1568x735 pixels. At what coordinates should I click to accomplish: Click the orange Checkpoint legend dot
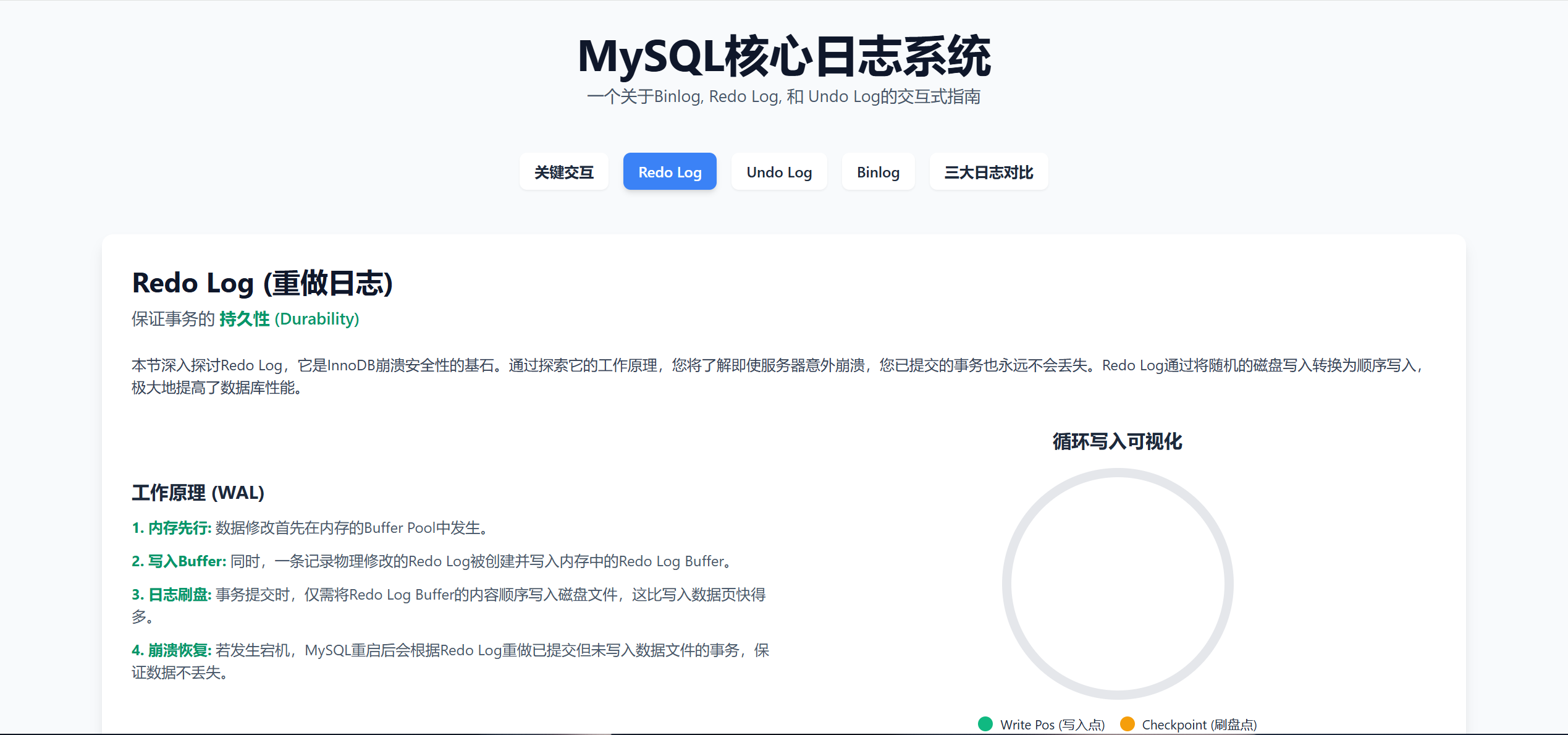click(1128, 724)
